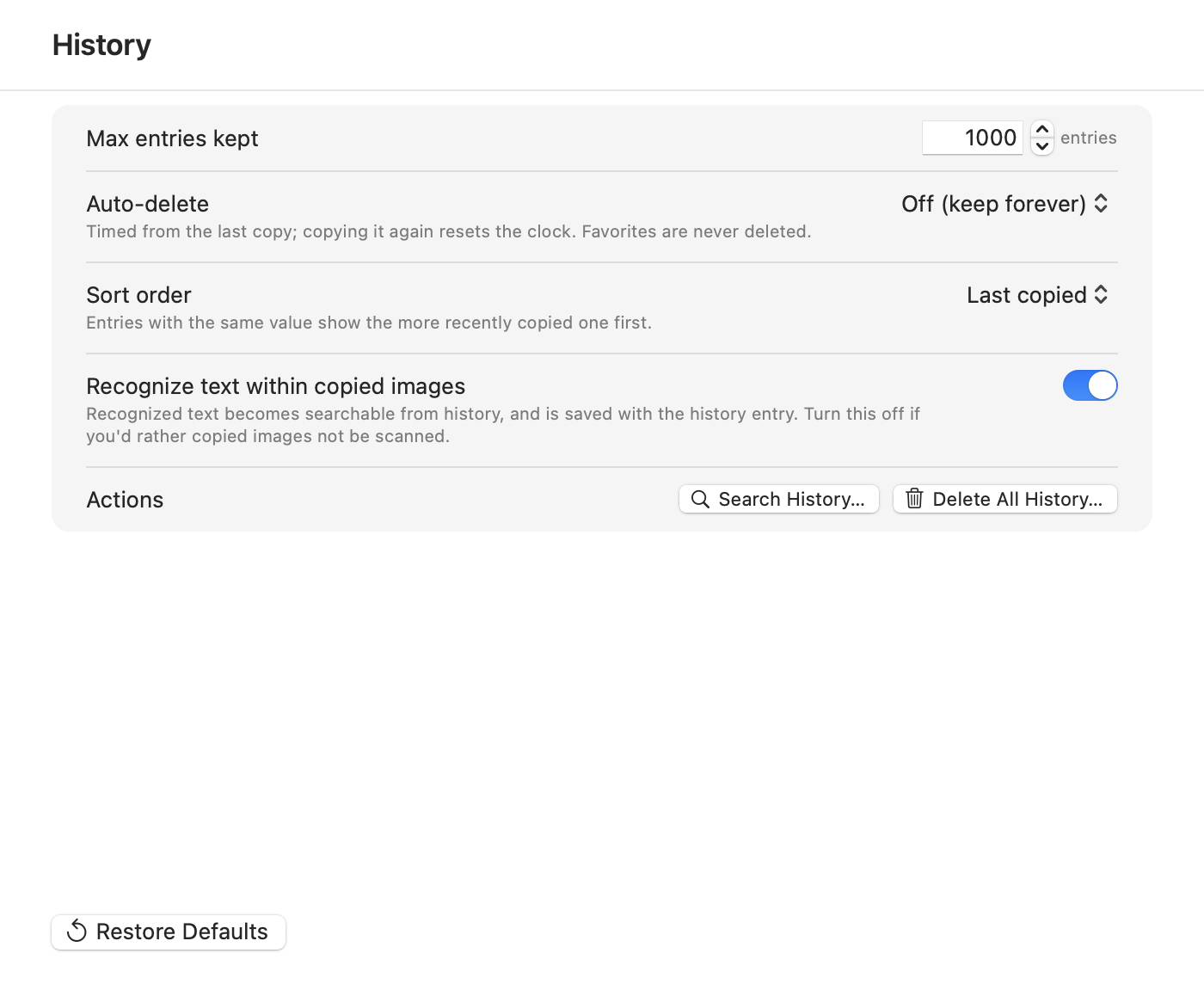Image resolution: width=1204 pixels, height=984 pixels.
Task: Click the 'entries' unit label
Action: point(1089,138)
